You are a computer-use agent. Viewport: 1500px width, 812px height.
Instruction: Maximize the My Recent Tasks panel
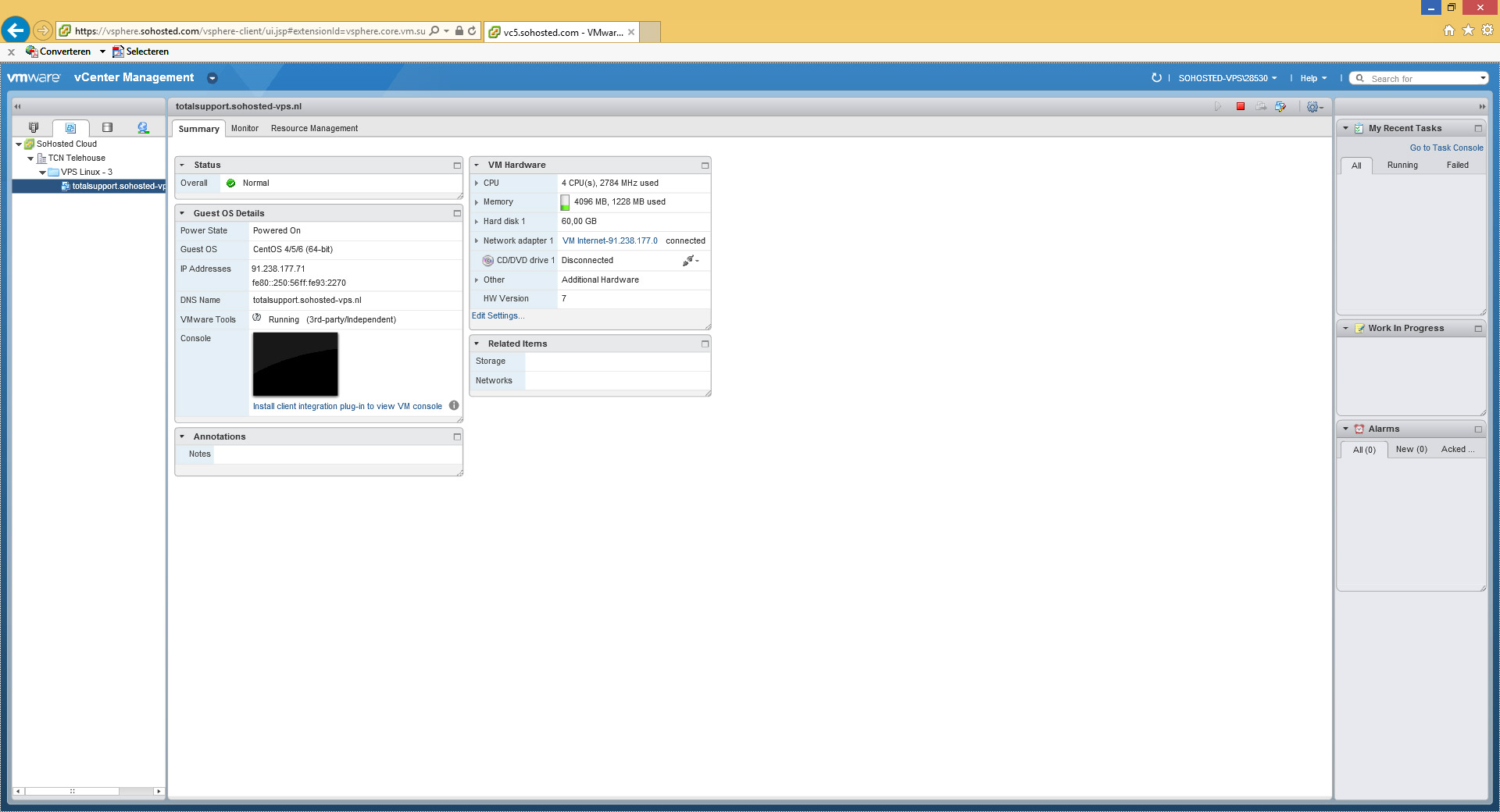coord(1478,128)
